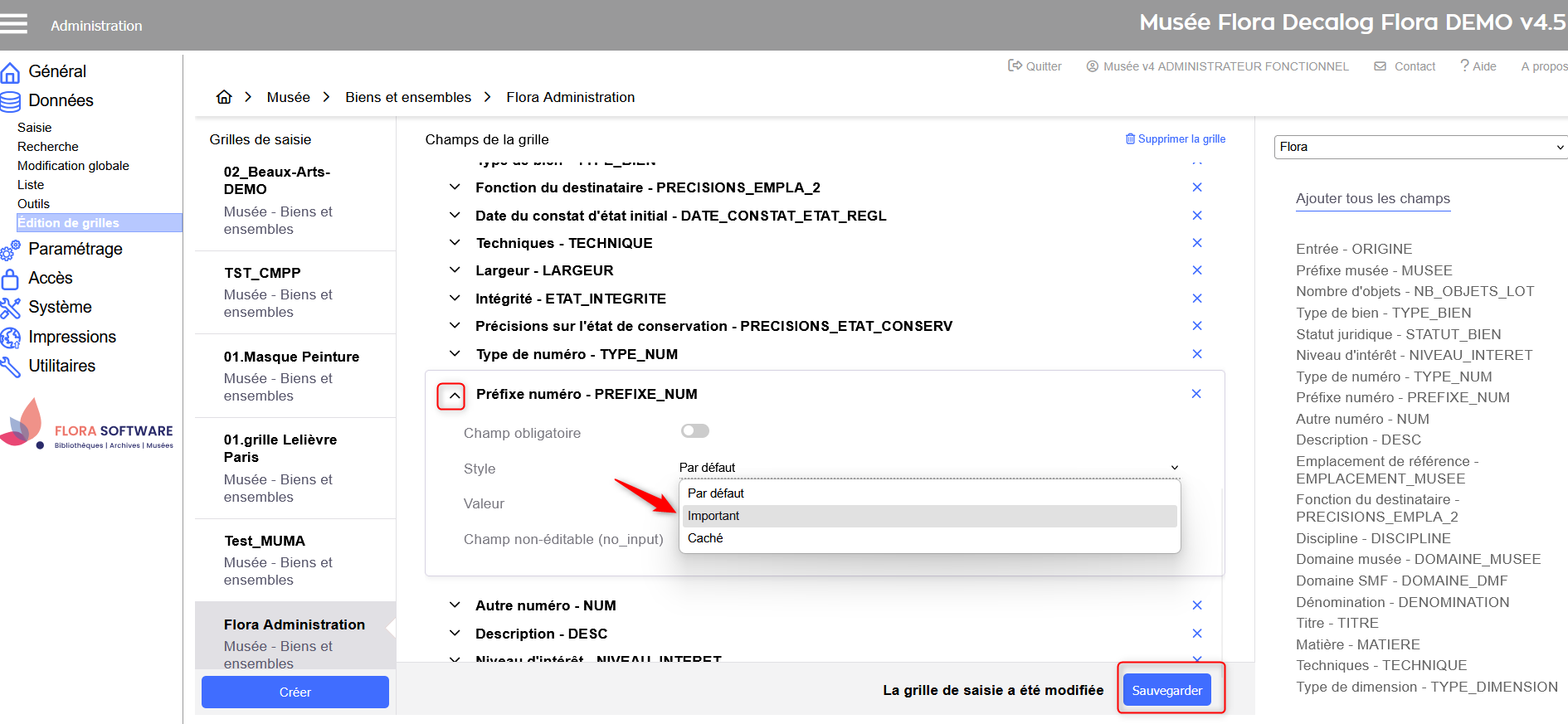Screen dimensions: 1568x724
Task: Click the Créer button
Action: (x=295, y=692)
